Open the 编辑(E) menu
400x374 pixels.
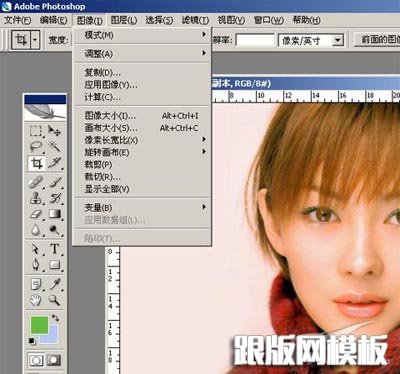pyautogui.click(x=53, y=20)
